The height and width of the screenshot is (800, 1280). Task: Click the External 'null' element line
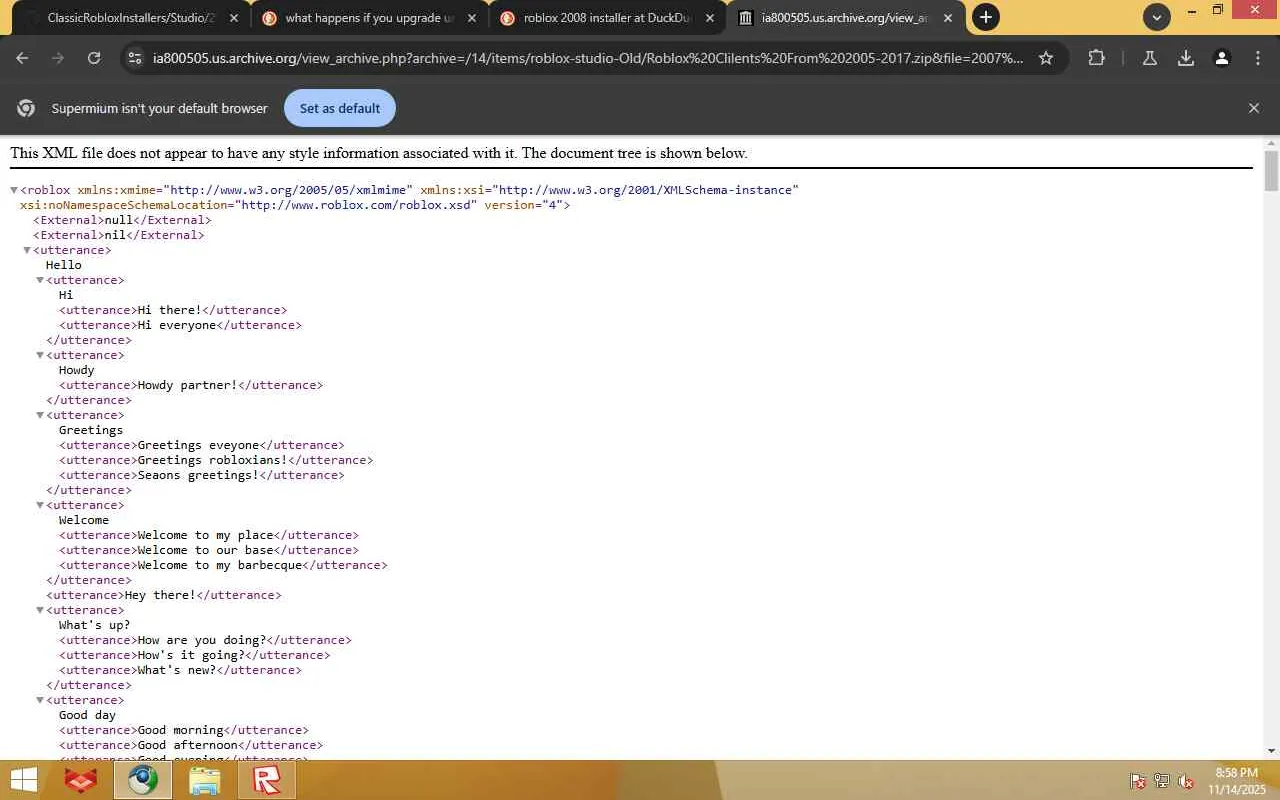tap(122, 220)
